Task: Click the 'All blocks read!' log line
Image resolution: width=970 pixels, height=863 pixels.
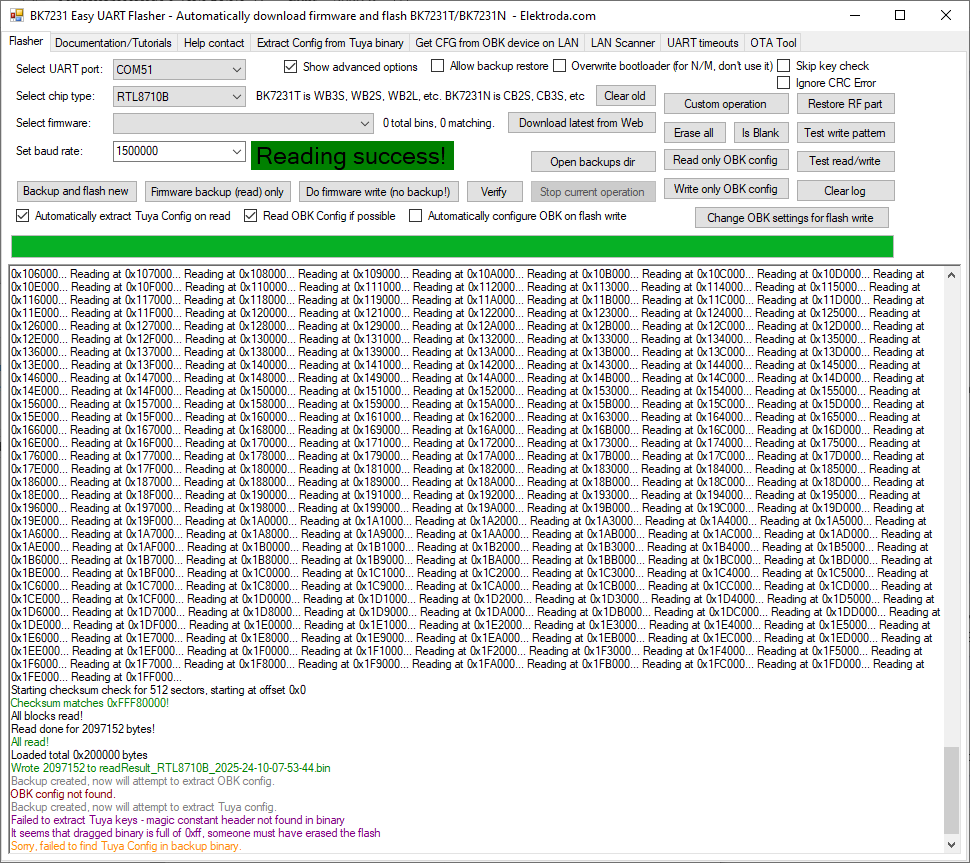Action: 47,716
